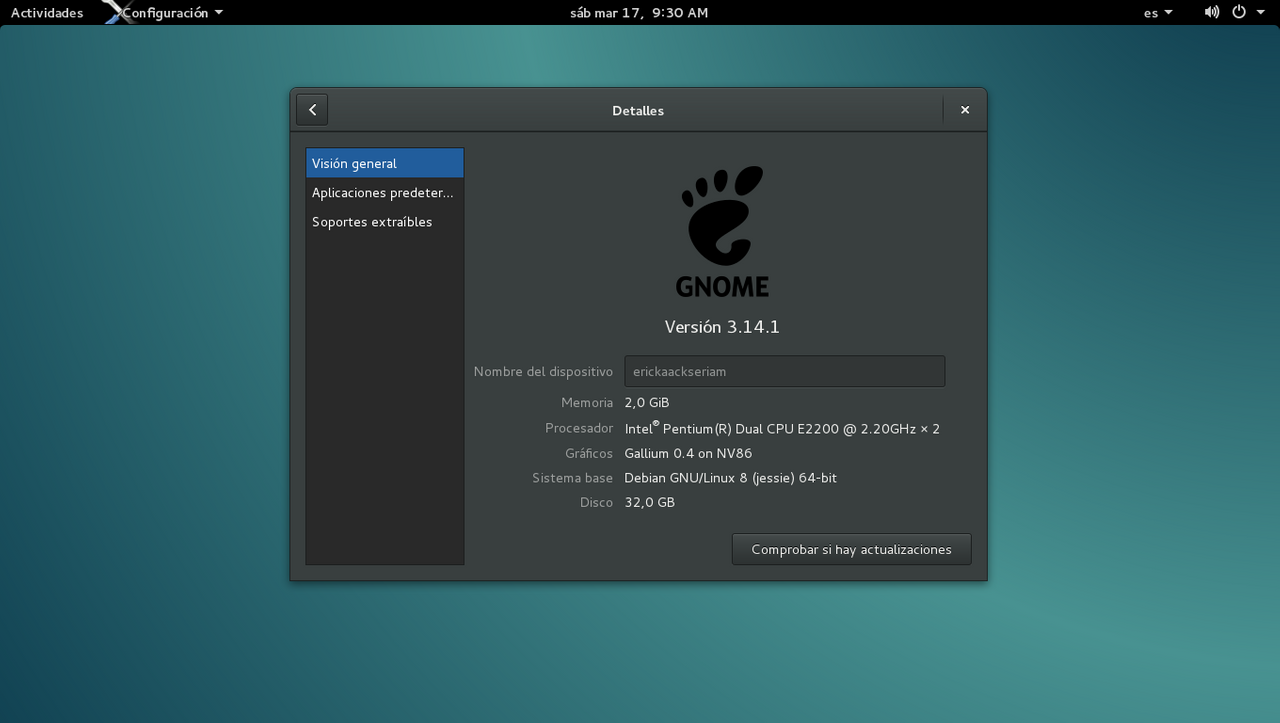Close the Detalles window
This screenshot has width=1280, height=723.
965,110
